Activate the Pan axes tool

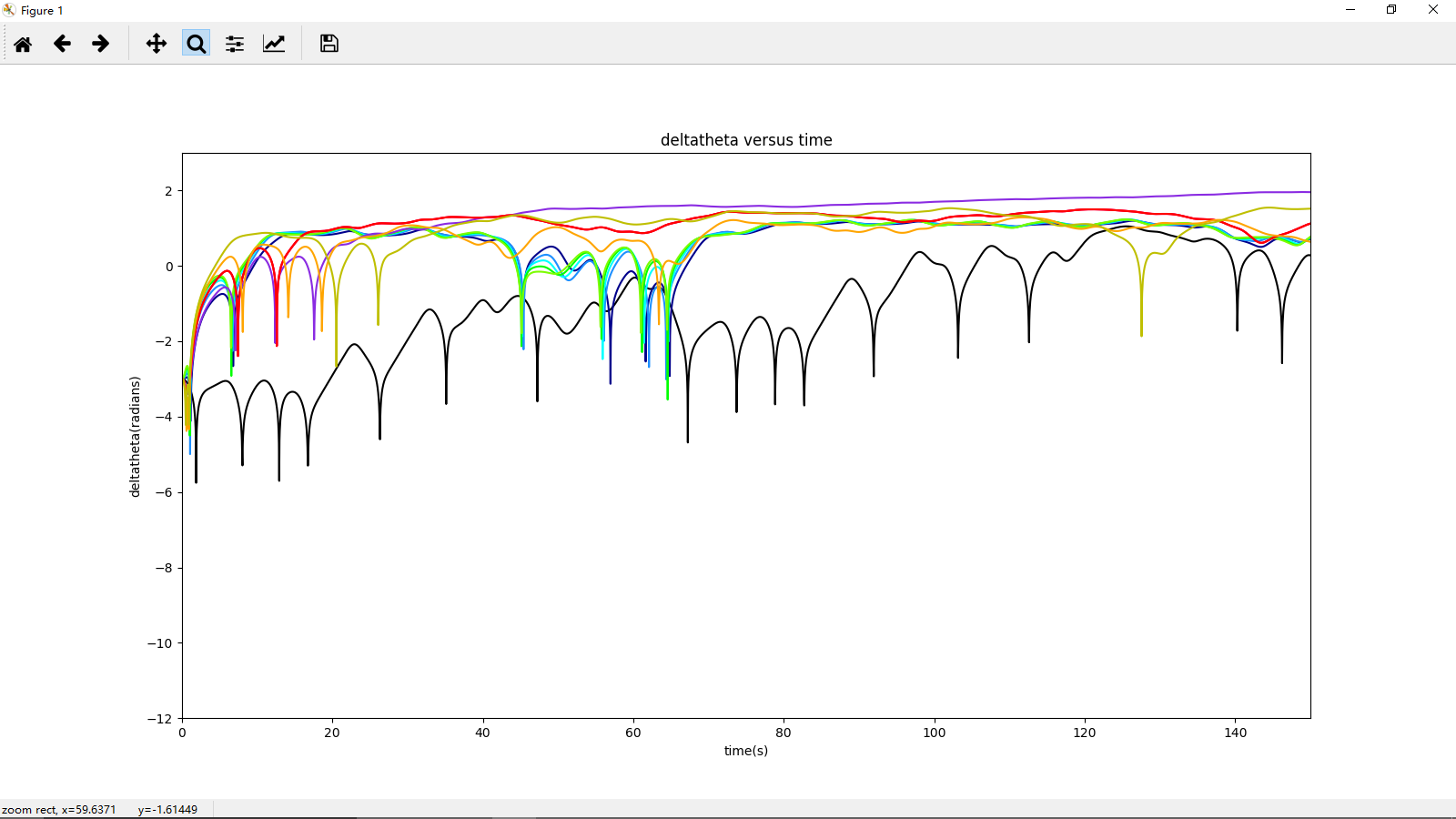pos(157,44)
